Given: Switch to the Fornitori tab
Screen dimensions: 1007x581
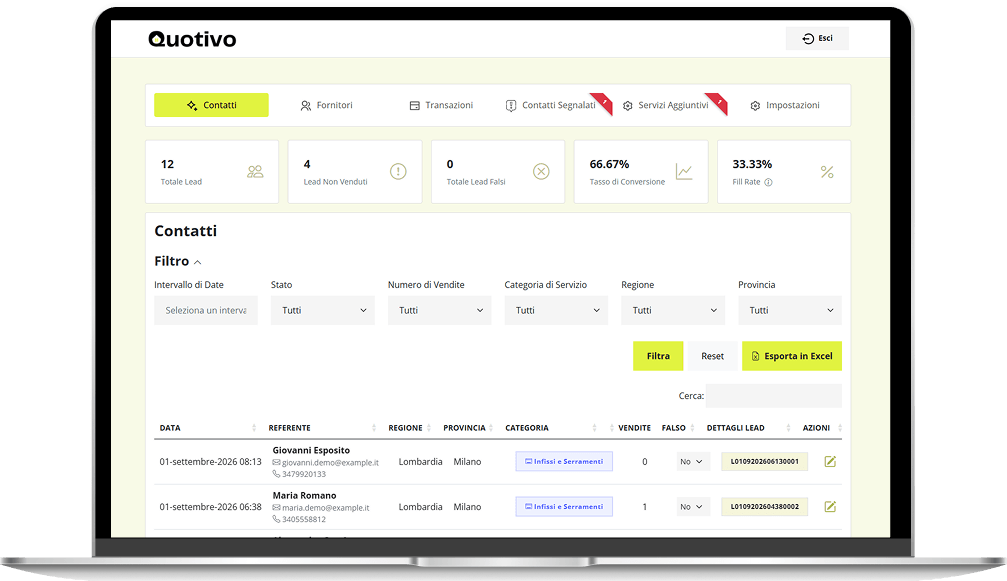Looking at the screenshot, I should 327,105.
